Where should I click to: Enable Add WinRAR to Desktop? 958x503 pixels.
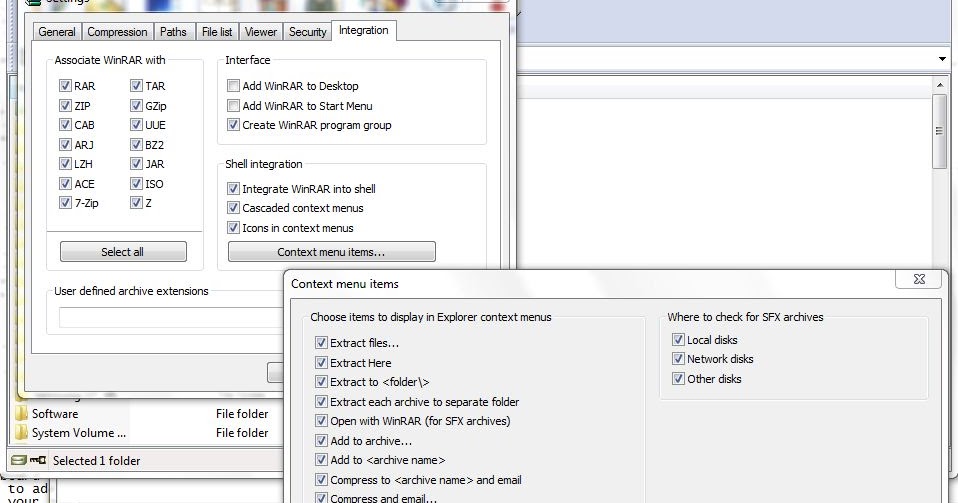tap(233, 86)
